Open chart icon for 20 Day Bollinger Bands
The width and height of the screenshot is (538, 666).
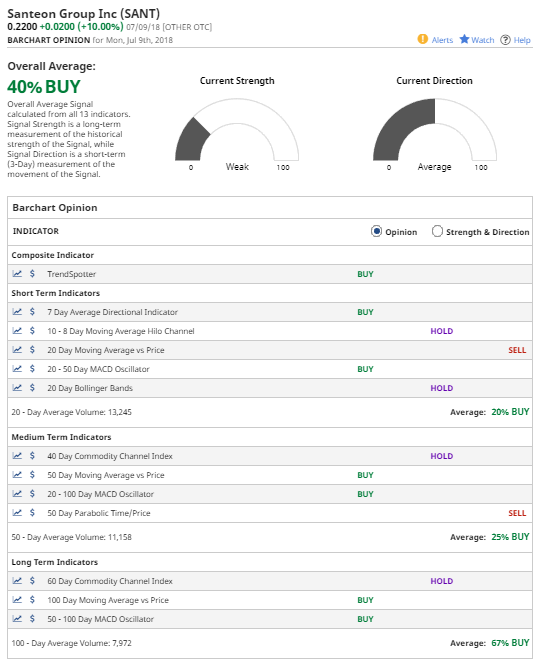tap(17, 388)
